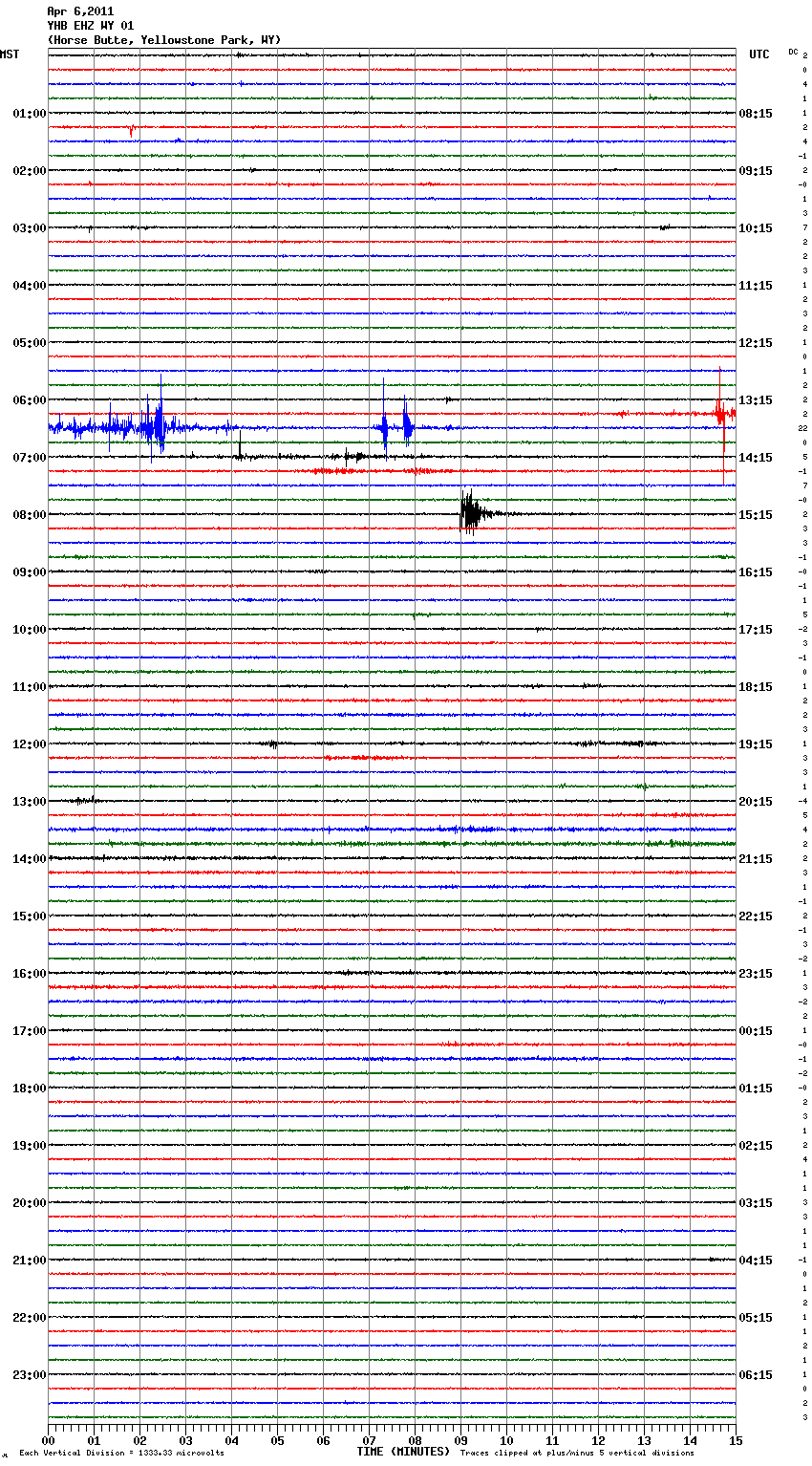
Task: Click the 10:15 UTC time label
Action: [x=756, y=228]
